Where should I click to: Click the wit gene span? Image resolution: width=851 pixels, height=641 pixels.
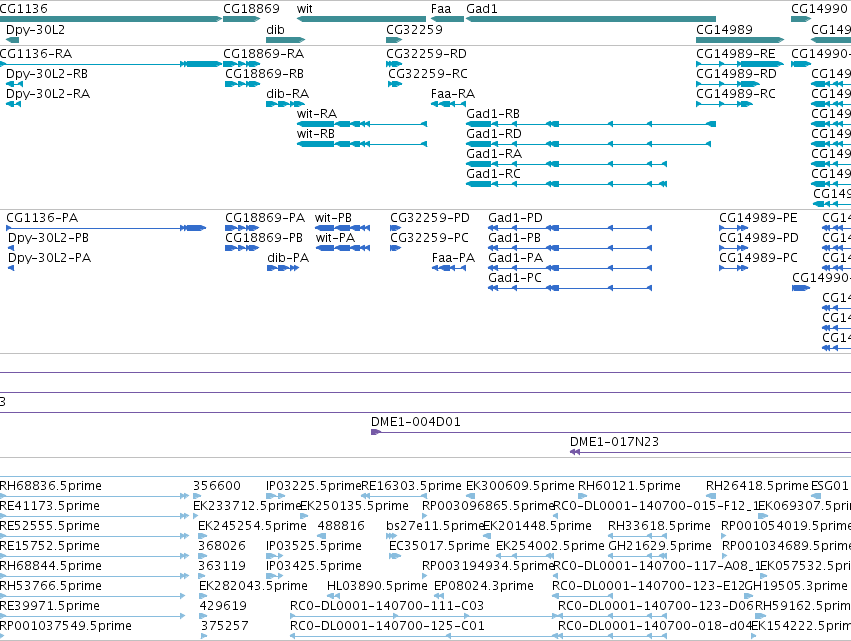coord(361,19)
